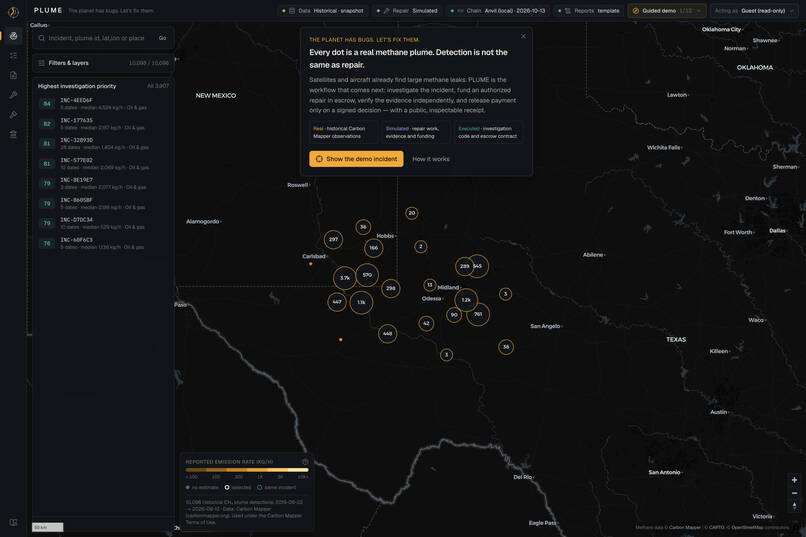Open the How it works link
This screenshot has width=806, height=537.
431,159
